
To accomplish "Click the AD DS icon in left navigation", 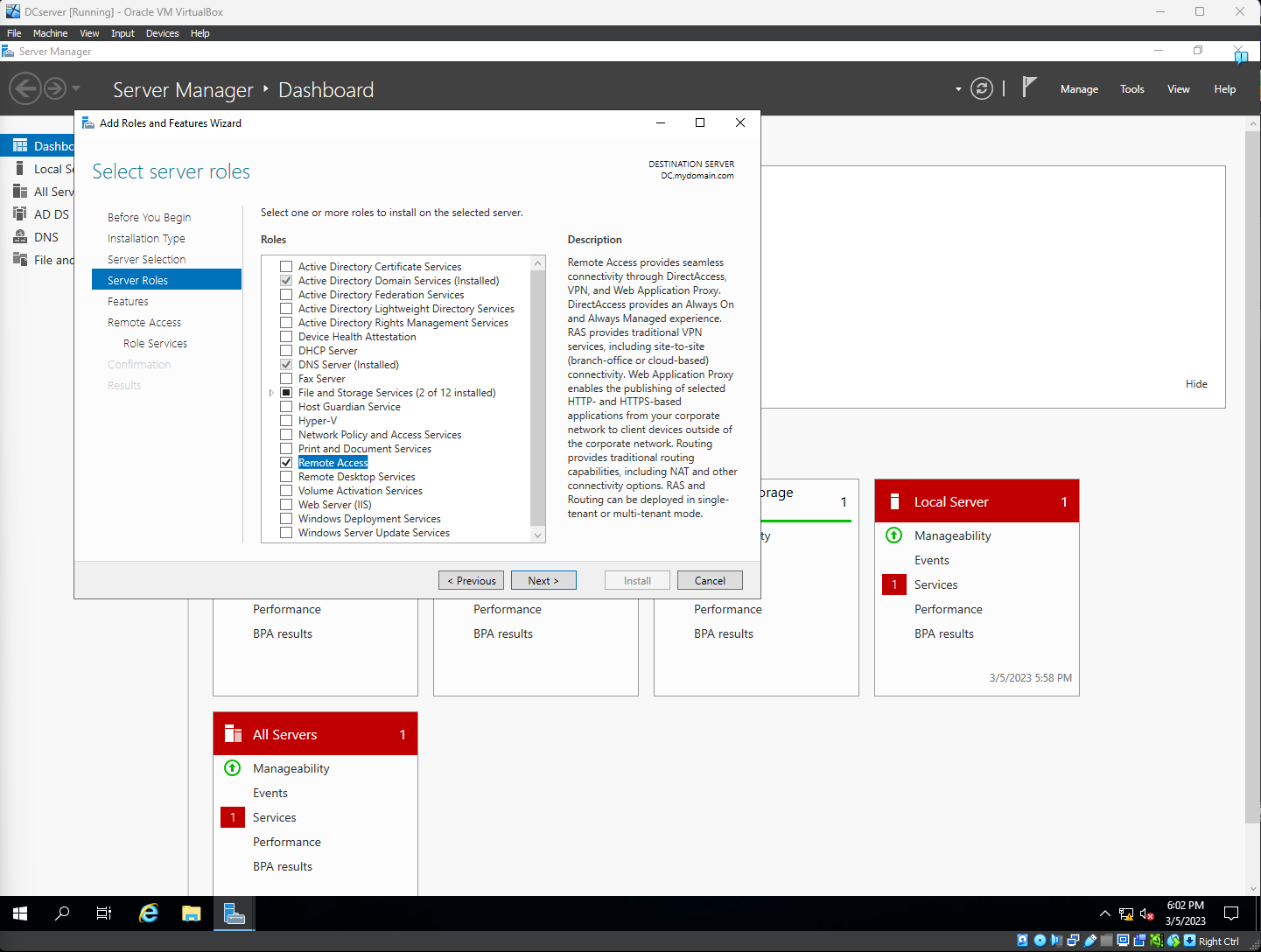I will pos(20,213).
